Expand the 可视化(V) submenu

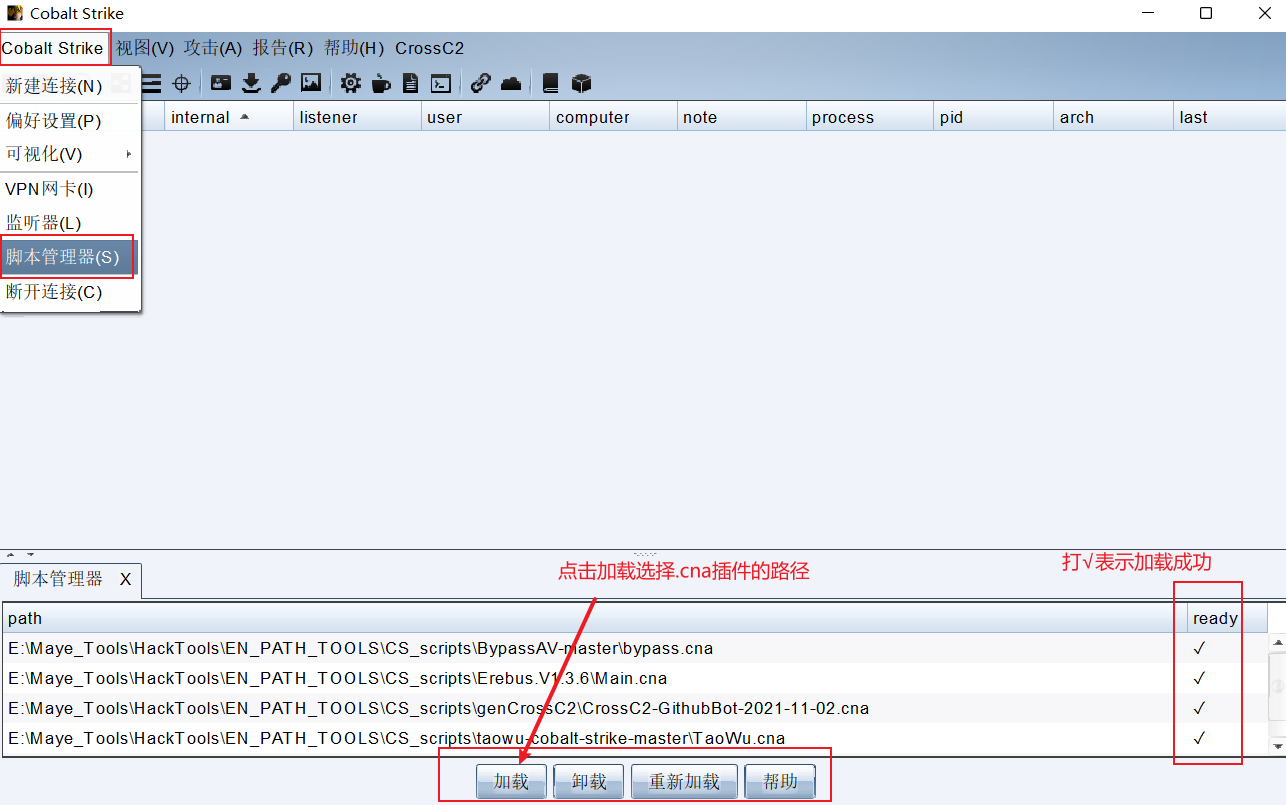(x=70, y=154)
